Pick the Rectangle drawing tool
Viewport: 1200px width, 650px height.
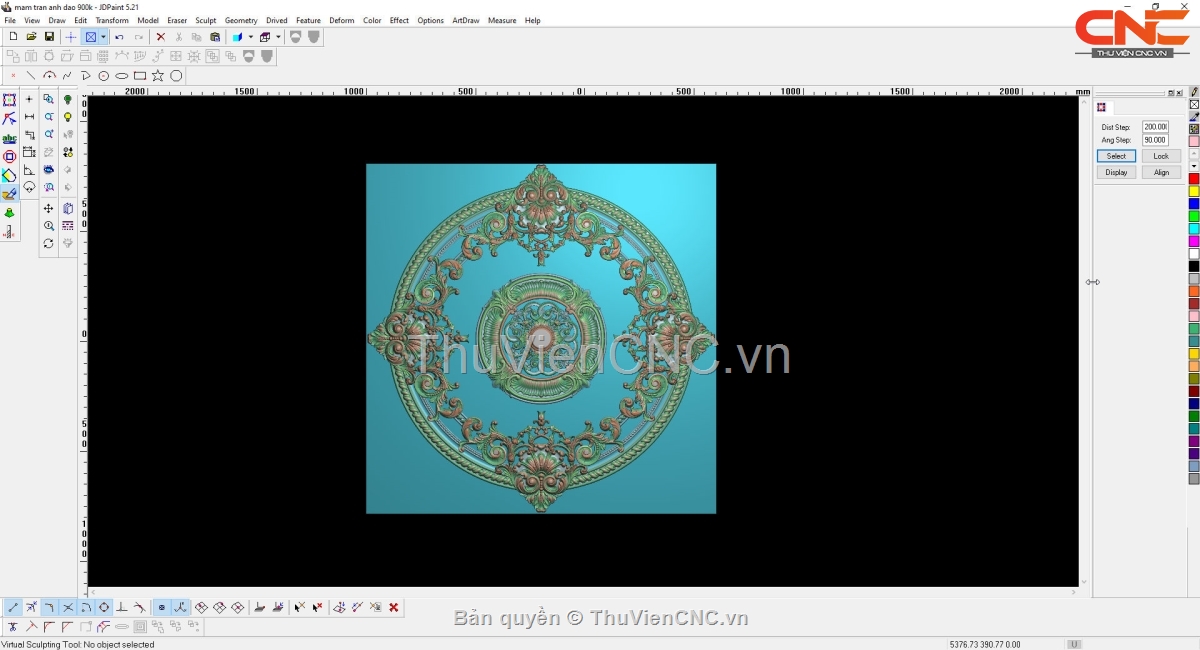click(x=140, y=76)
